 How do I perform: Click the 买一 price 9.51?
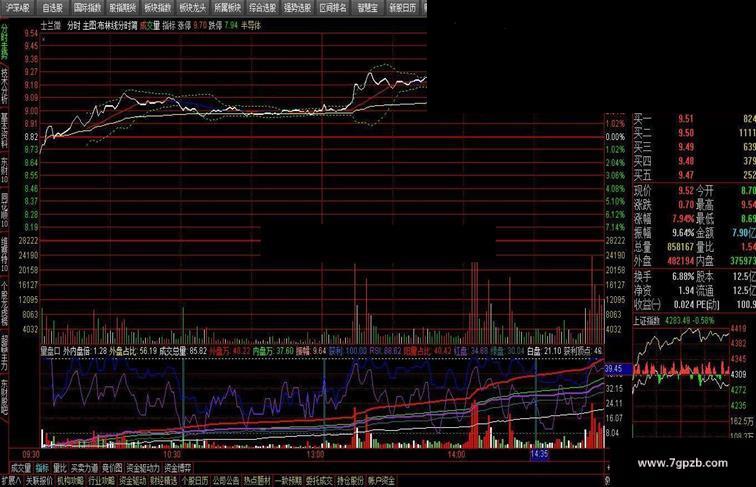686,119
